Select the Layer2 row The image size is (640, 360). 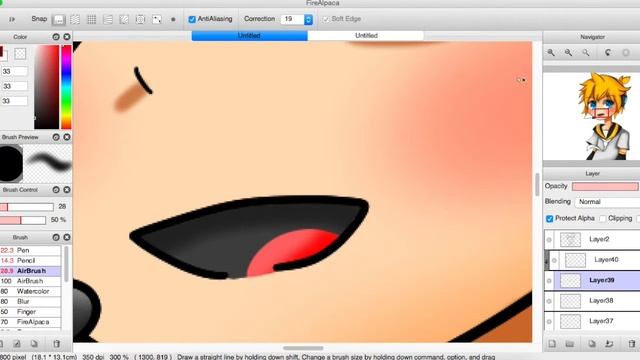[x=593, y=240]
